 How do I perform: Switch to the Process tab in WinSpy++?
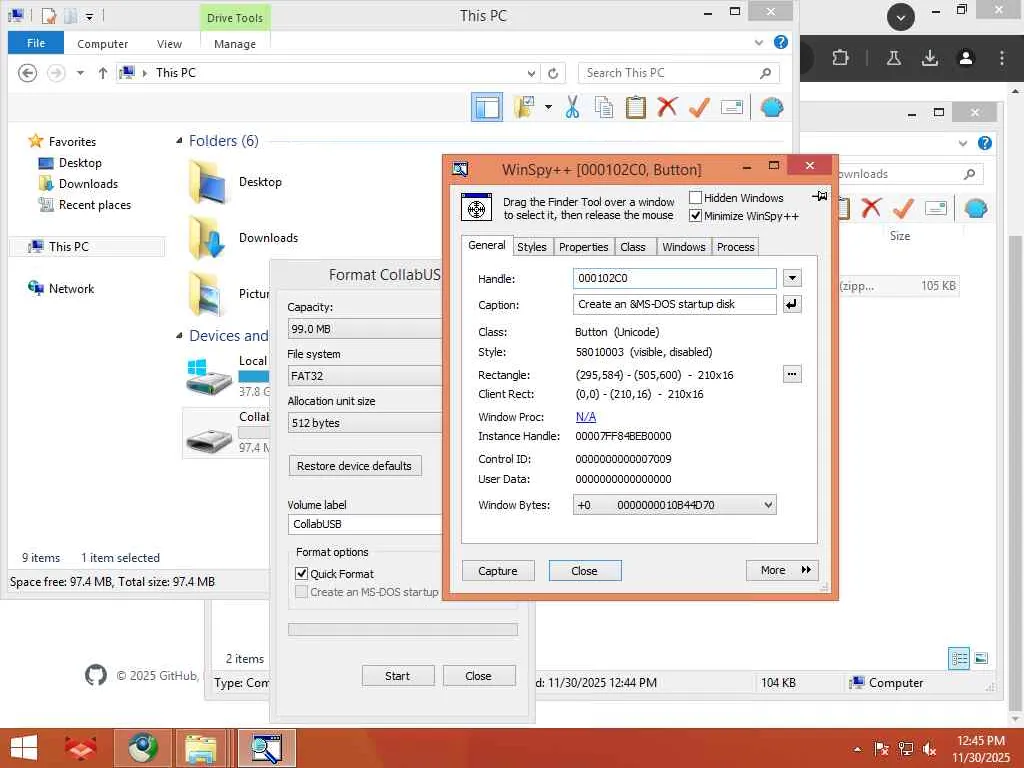[735, 247]
